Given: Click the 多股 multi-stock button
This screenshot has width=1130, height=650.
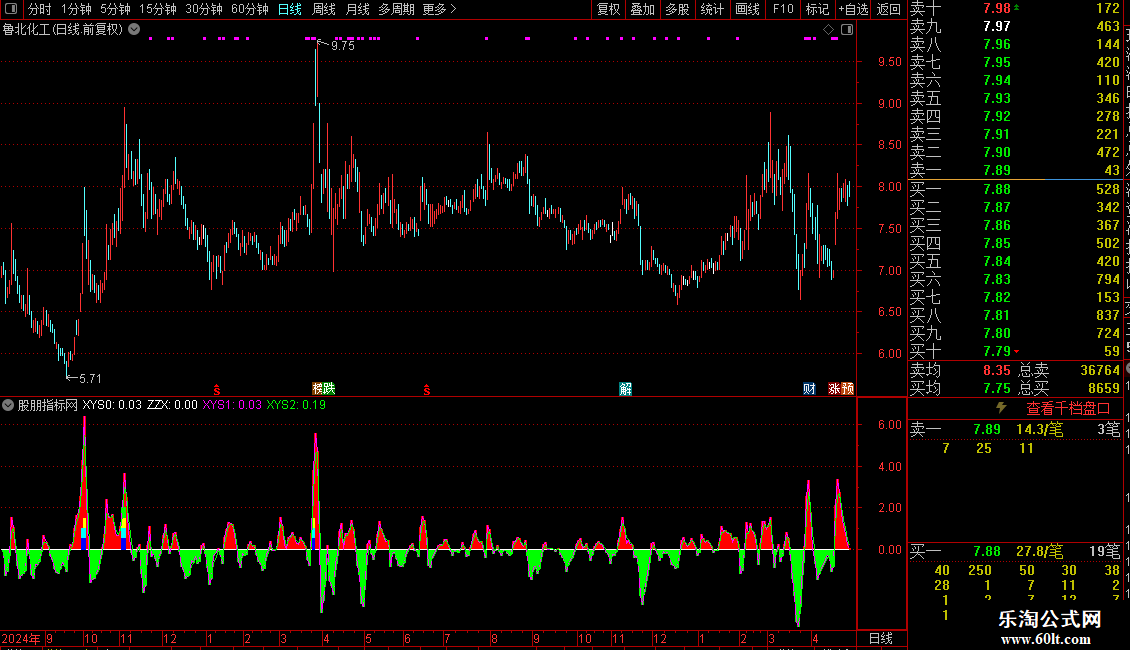Looking at the screenshot, I should 677,9.
